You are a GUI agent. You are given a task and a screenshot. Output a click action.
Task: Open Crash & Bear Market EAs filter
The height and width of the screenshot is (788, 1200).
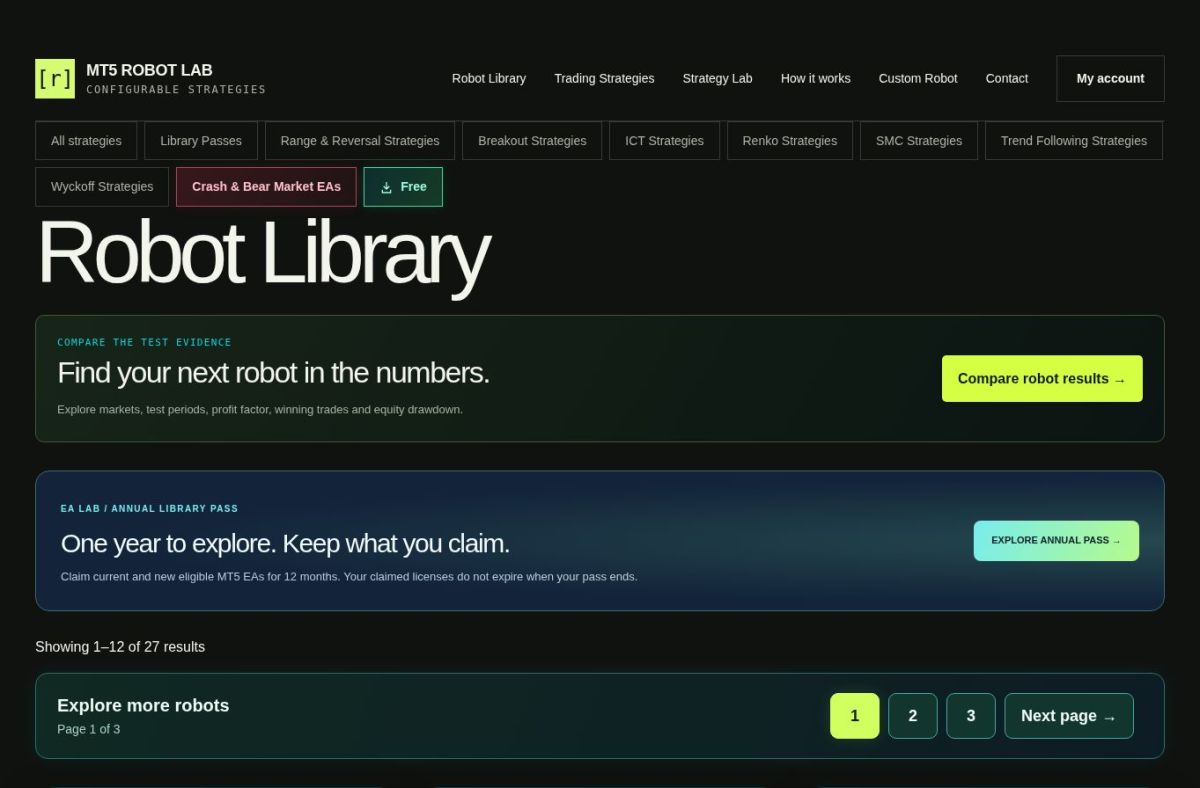click(266, 187)
